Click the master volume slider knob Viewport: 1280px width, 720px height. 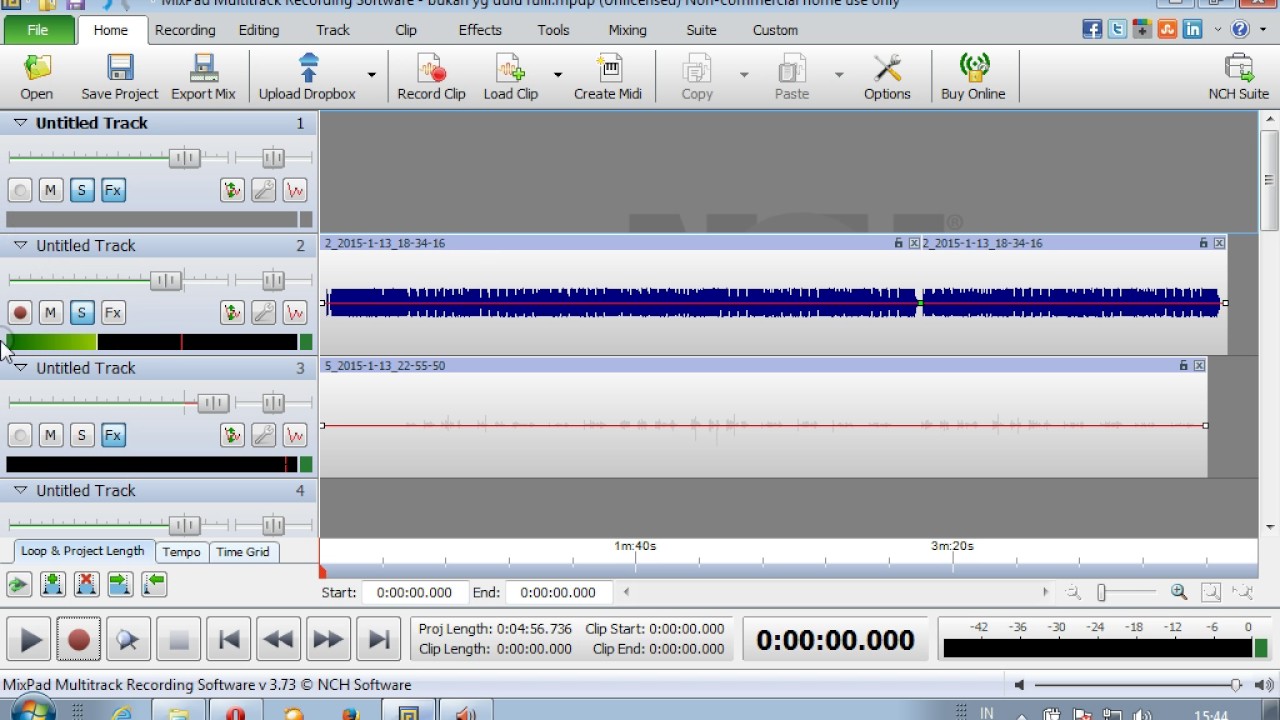pyautogui.click(x=1236, y=685)
